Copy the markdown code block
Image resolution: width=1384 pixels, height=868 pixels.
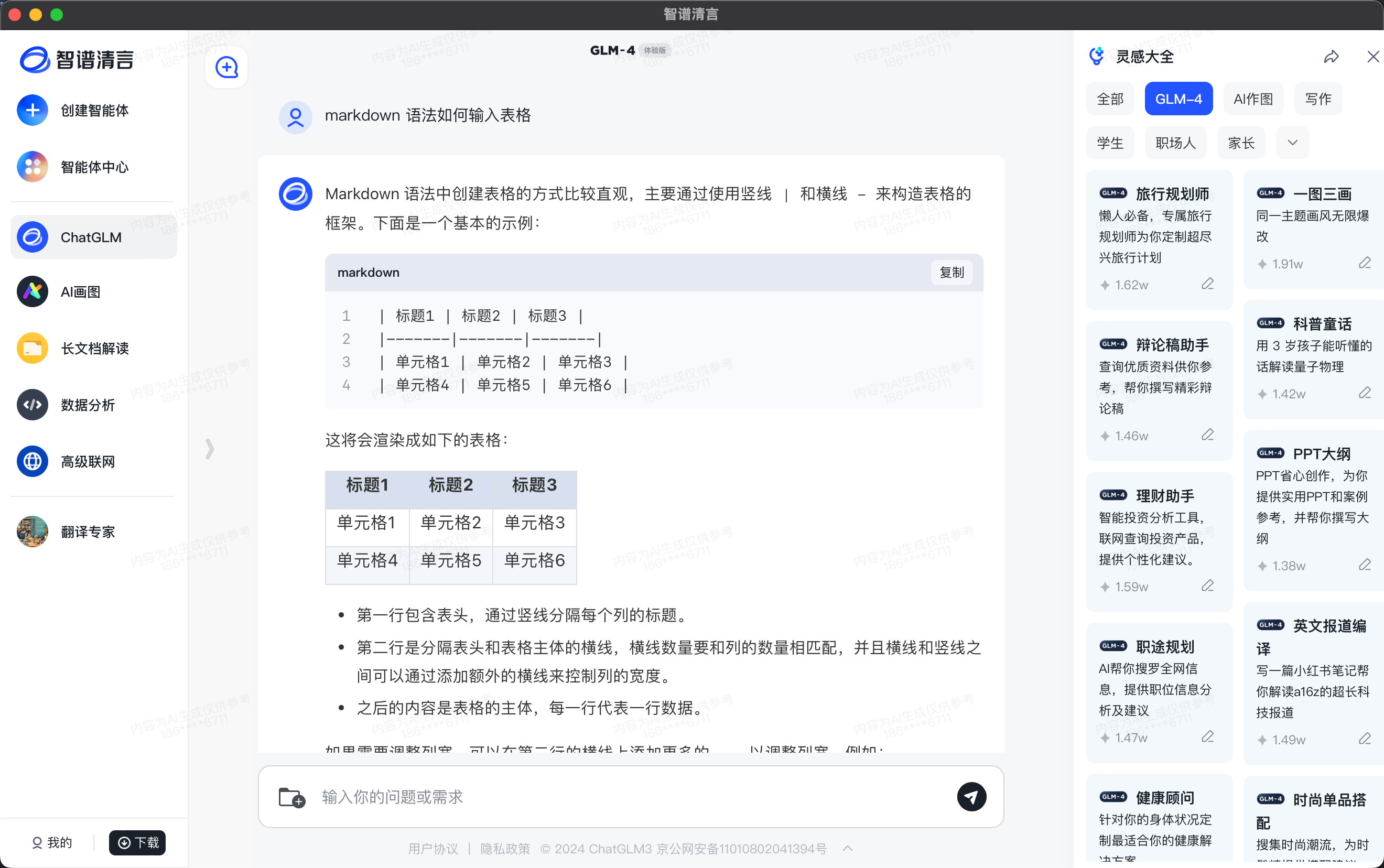pos(950,272)
